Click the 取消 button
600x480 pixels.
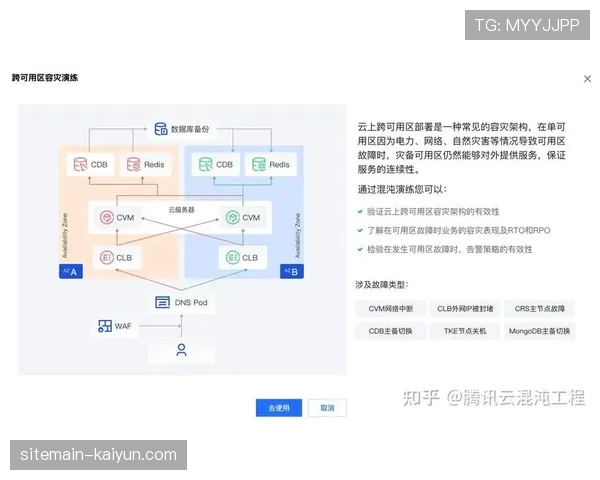[327, 408]
